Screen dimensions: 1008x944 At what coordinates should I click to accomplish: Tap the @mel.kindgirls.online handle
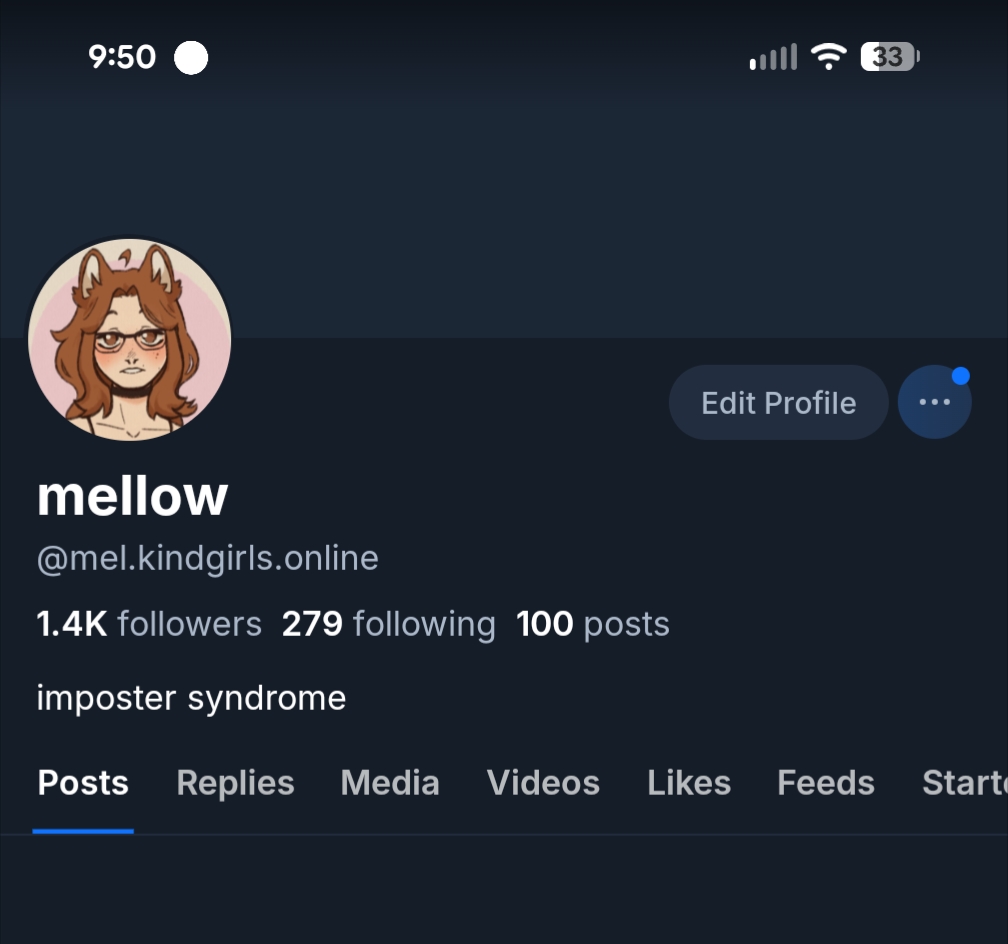[x=208, y=558]
